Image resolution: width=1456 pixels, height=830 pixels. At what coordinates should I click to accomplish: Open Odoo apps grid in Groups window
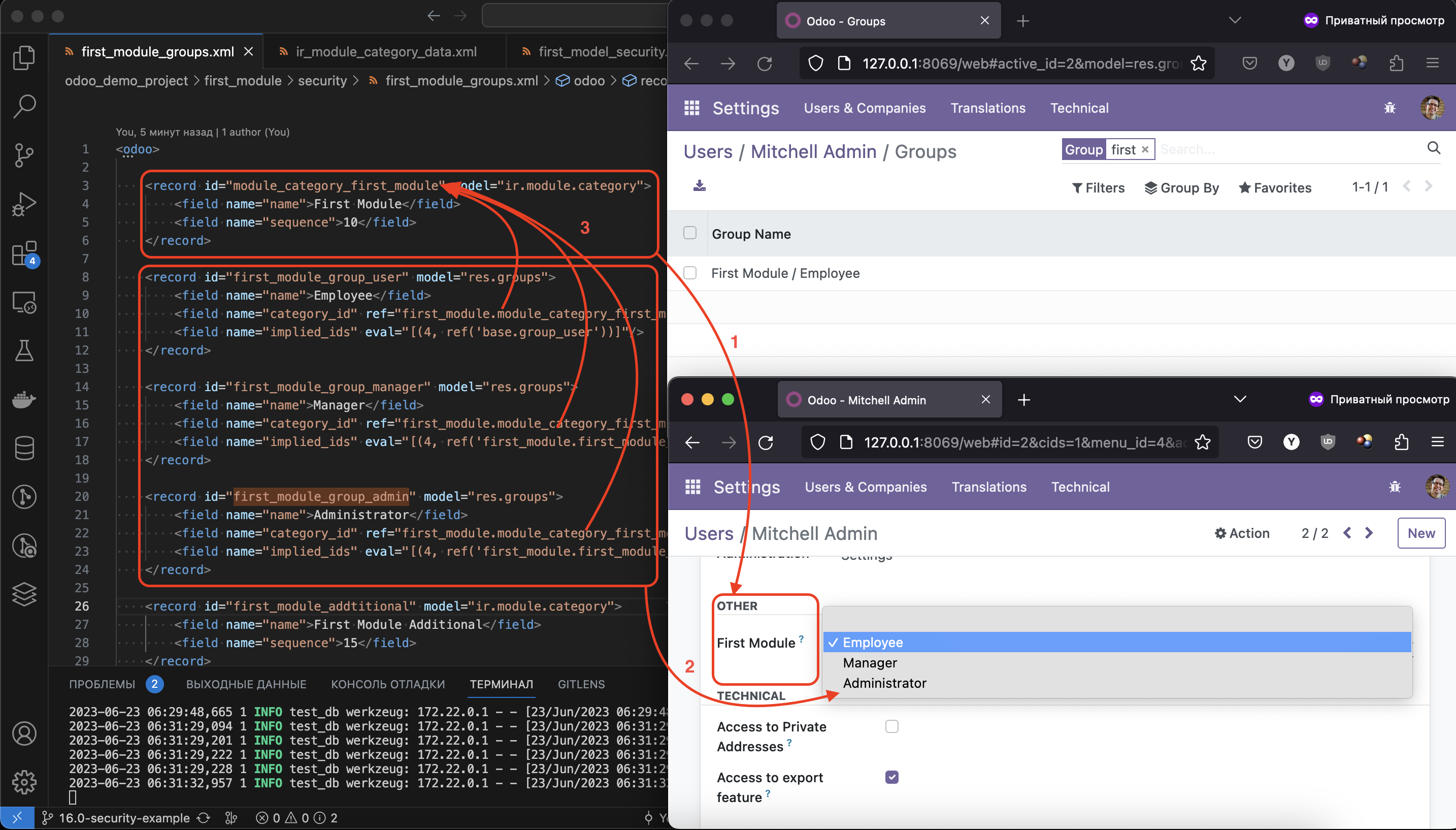click(691, 108)
